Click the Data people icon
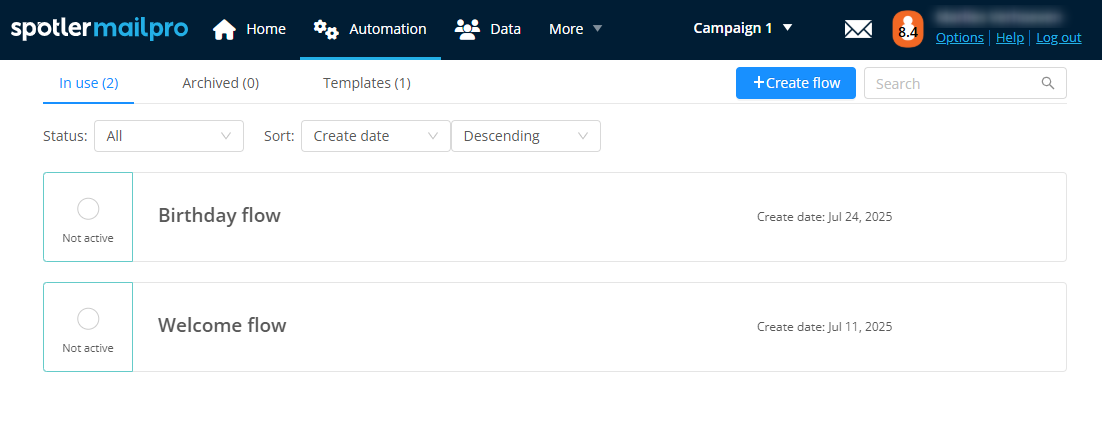The height and width of the screenshot is (442, 1102). [x=467, y=29]
